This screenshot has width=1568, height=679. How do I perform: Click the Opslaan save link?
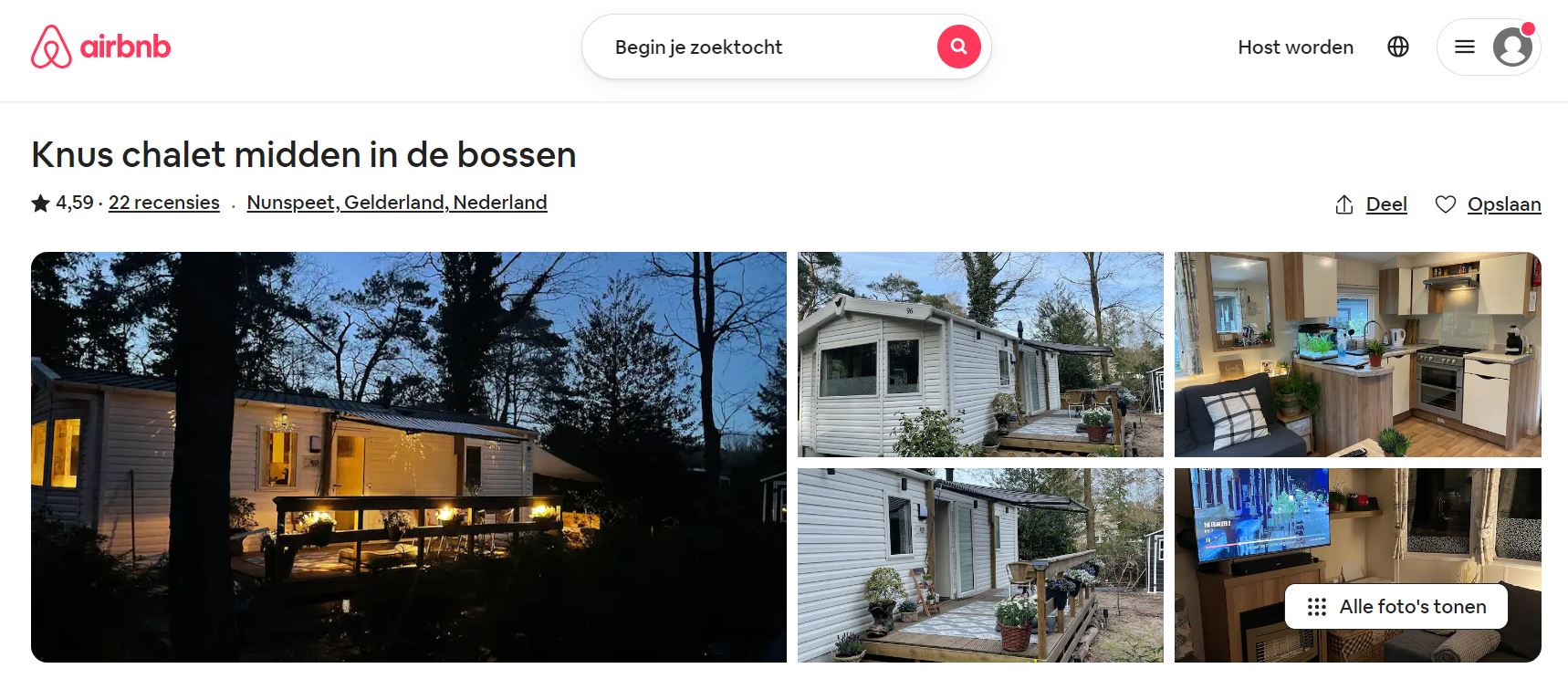1504,204
